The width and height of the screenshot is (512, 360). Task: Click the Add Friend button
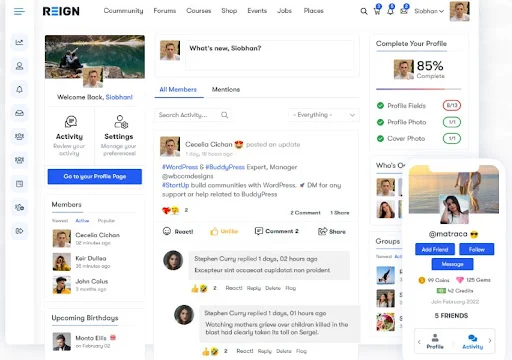pyautogui.click(x=435, y=249)
